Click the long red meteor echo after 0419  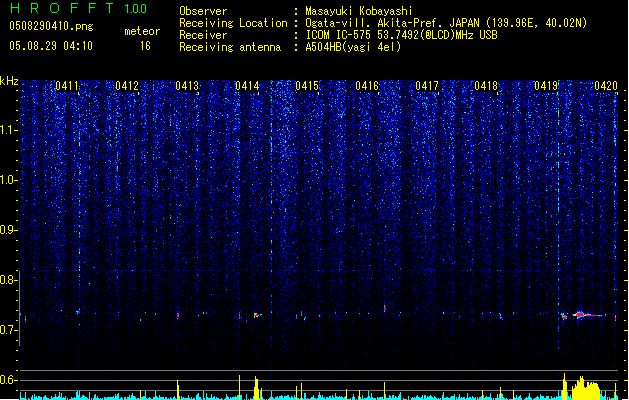click(x=589, y=315)
